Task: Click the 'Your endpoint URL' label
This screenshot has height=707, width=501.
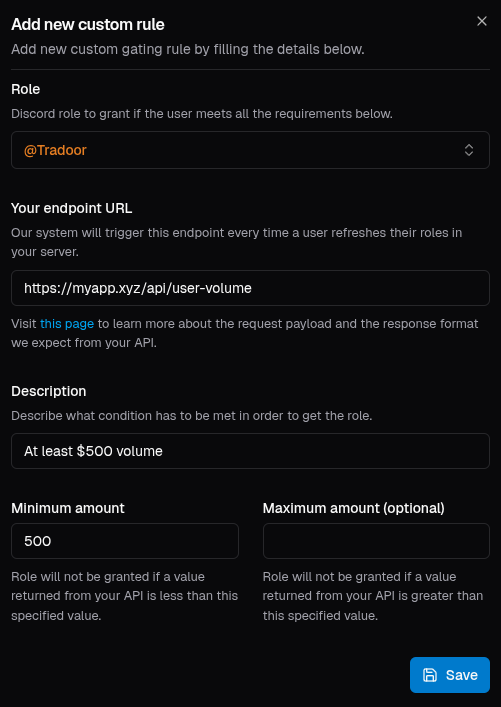Action: (72, 208)
